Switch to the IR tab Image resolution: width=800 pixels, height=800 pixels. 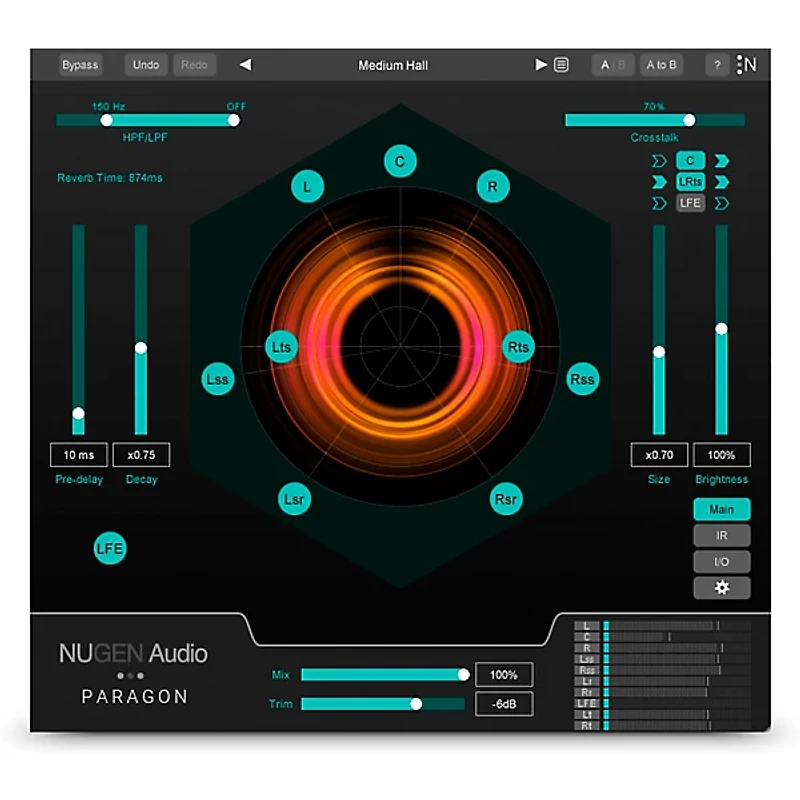point(721,535)
